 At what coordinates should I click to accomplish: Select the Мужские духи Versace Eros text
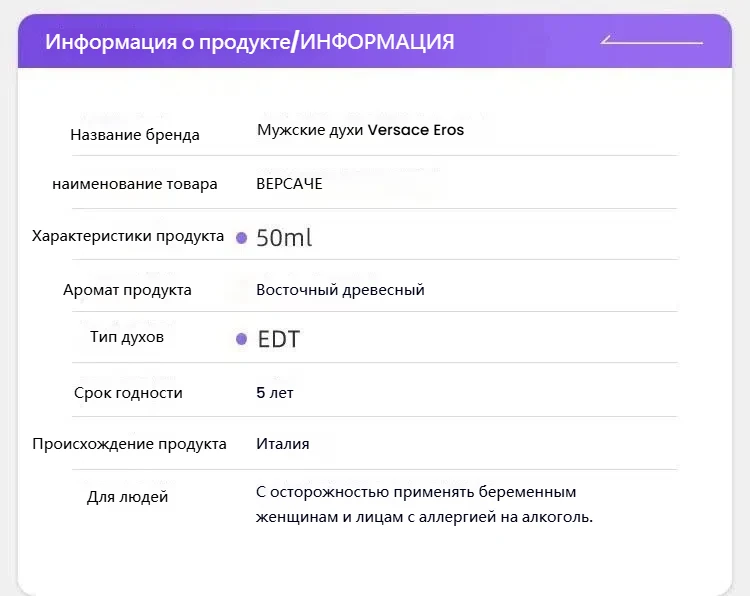pyautogui.click(x=361, y=130)
